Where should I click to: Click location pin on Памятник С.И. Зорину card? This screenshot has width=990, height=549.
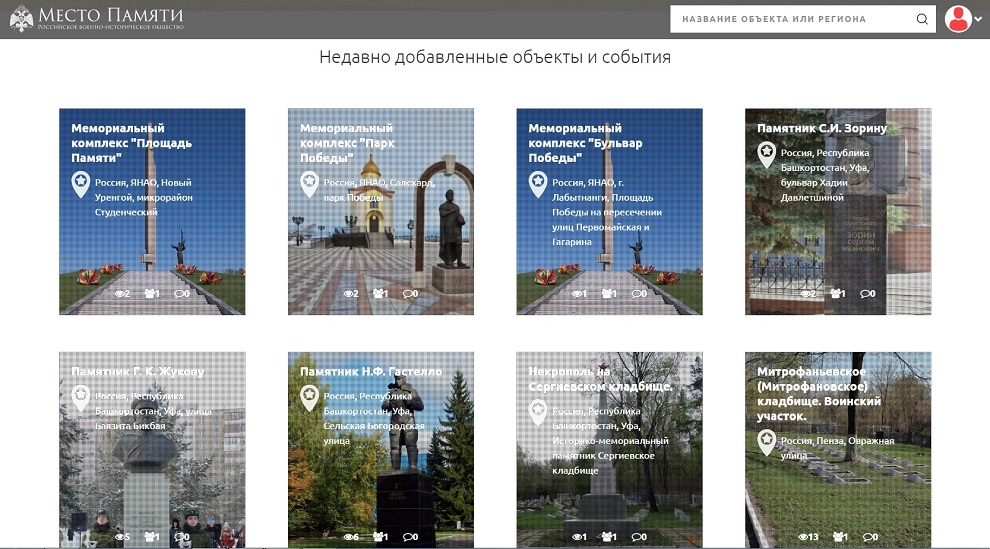tap(767, 154)
